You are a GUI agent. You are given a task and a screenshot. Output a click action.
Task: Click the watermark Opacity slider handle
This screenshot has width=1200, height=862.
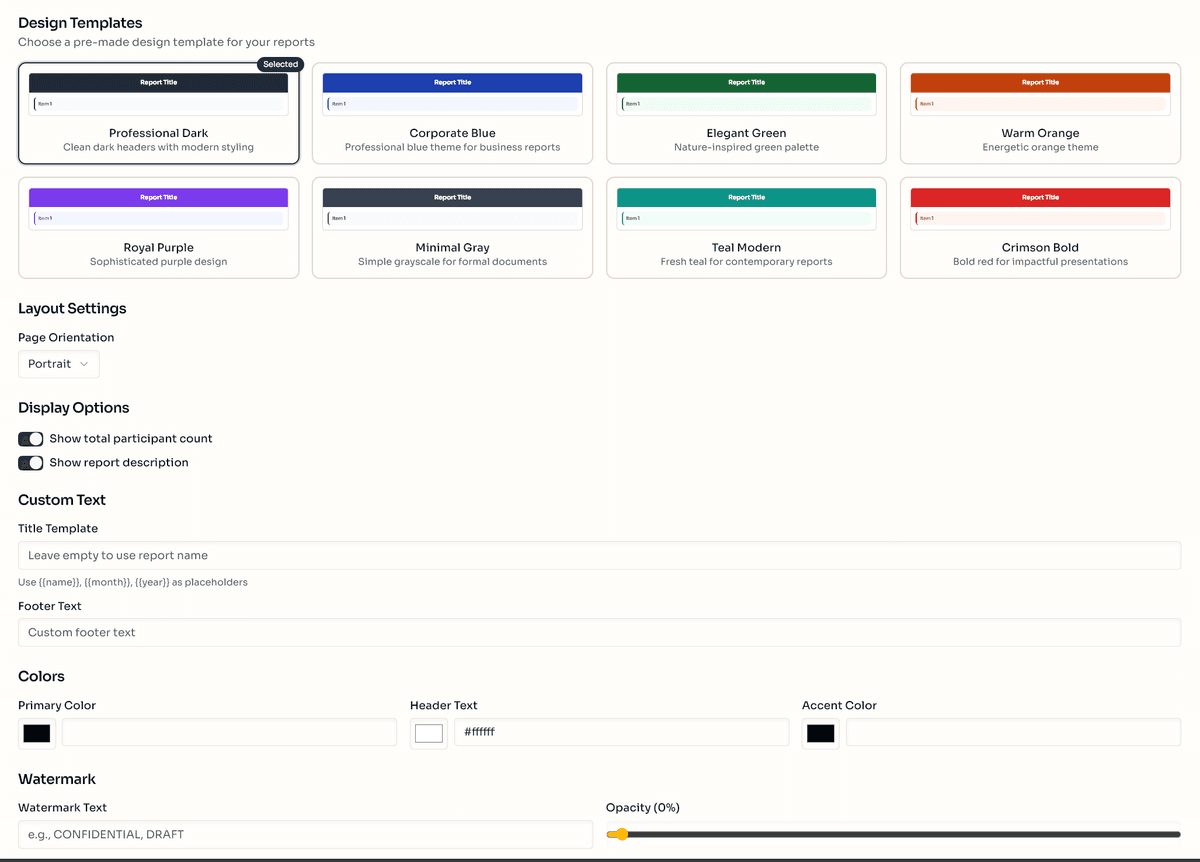pos(620,834)
